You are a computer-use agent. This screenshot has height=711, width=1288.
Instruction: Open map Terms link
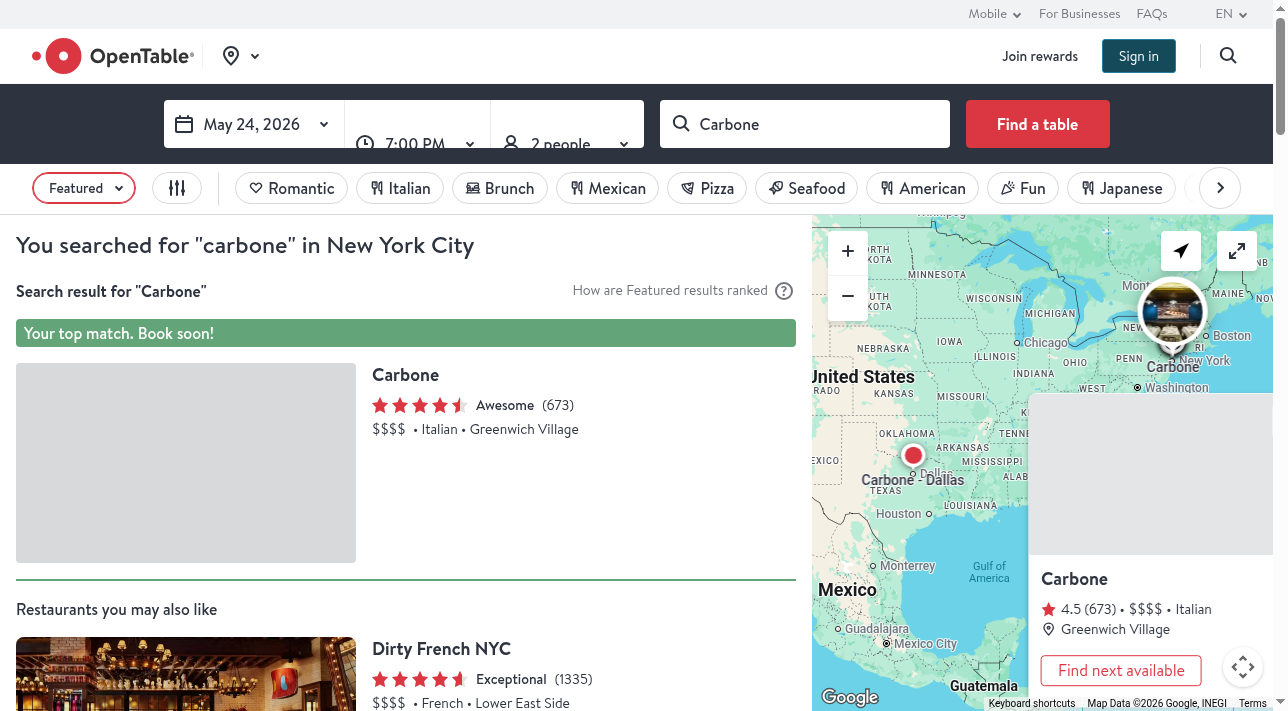point(1253,704)
